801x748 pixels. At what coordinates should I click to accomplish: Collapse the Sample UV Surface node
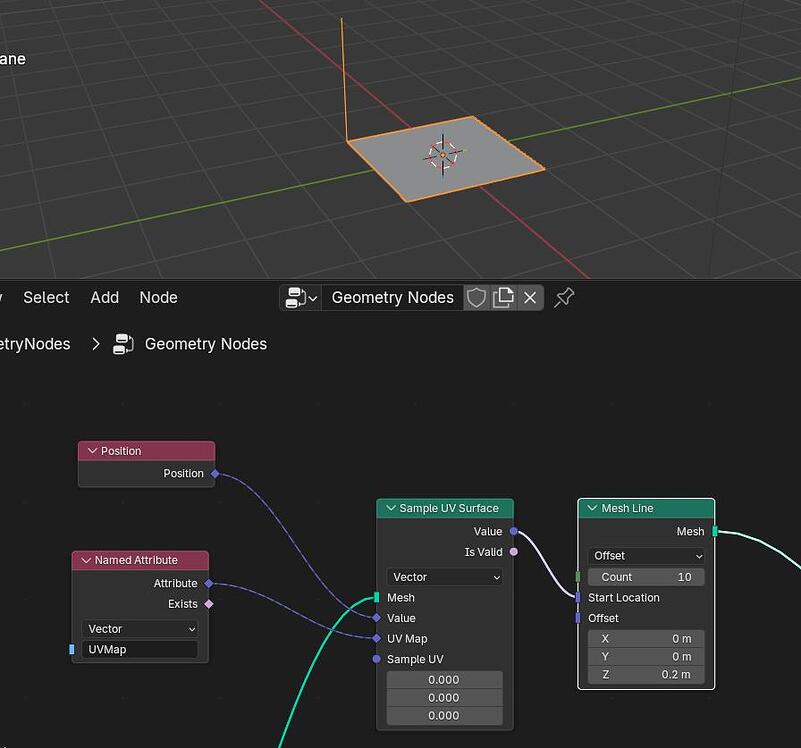tap(391, 508)
